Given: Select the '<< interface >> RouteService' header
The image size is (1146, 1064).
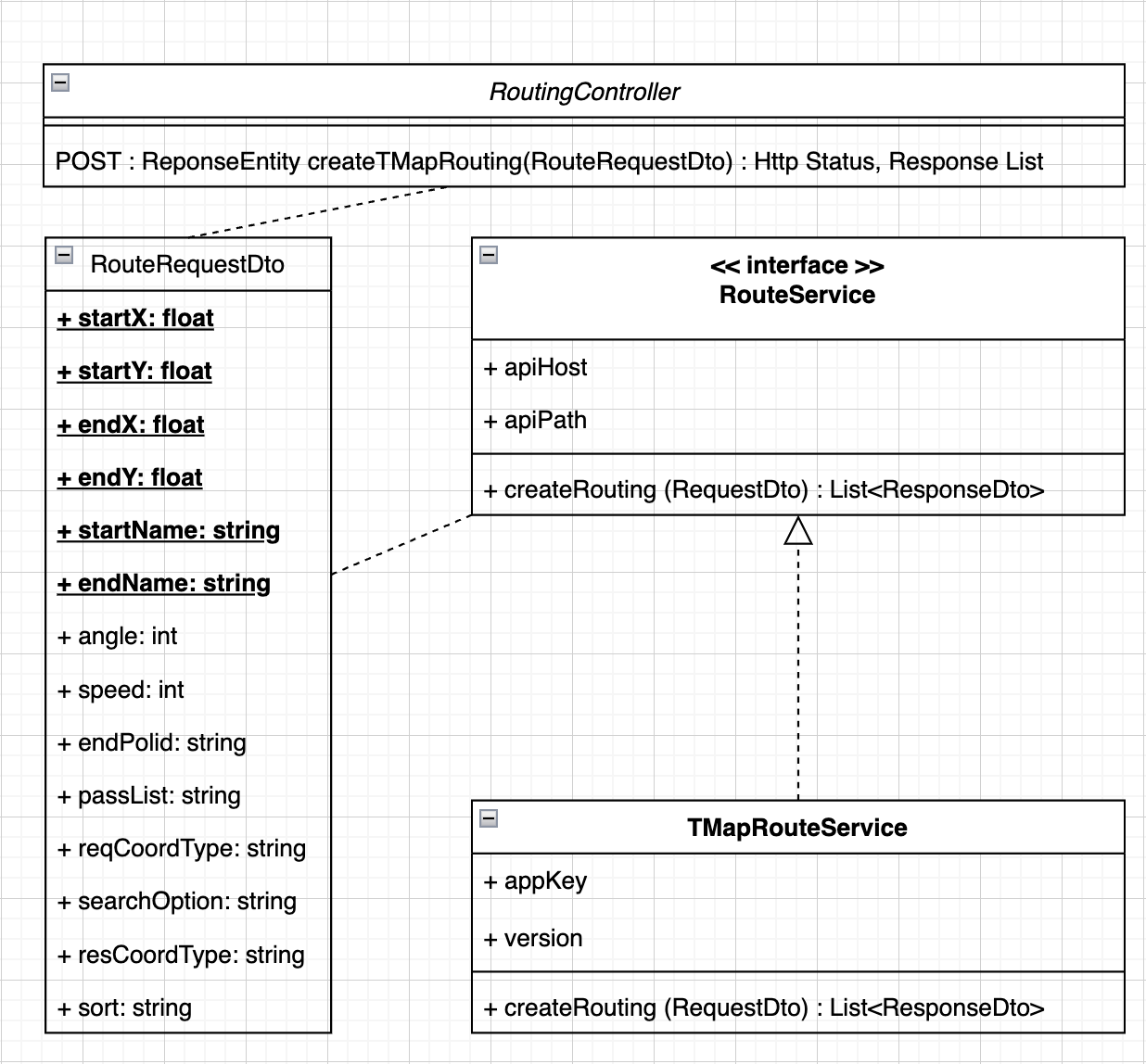Looking at the screenshot, I should 797,280.
